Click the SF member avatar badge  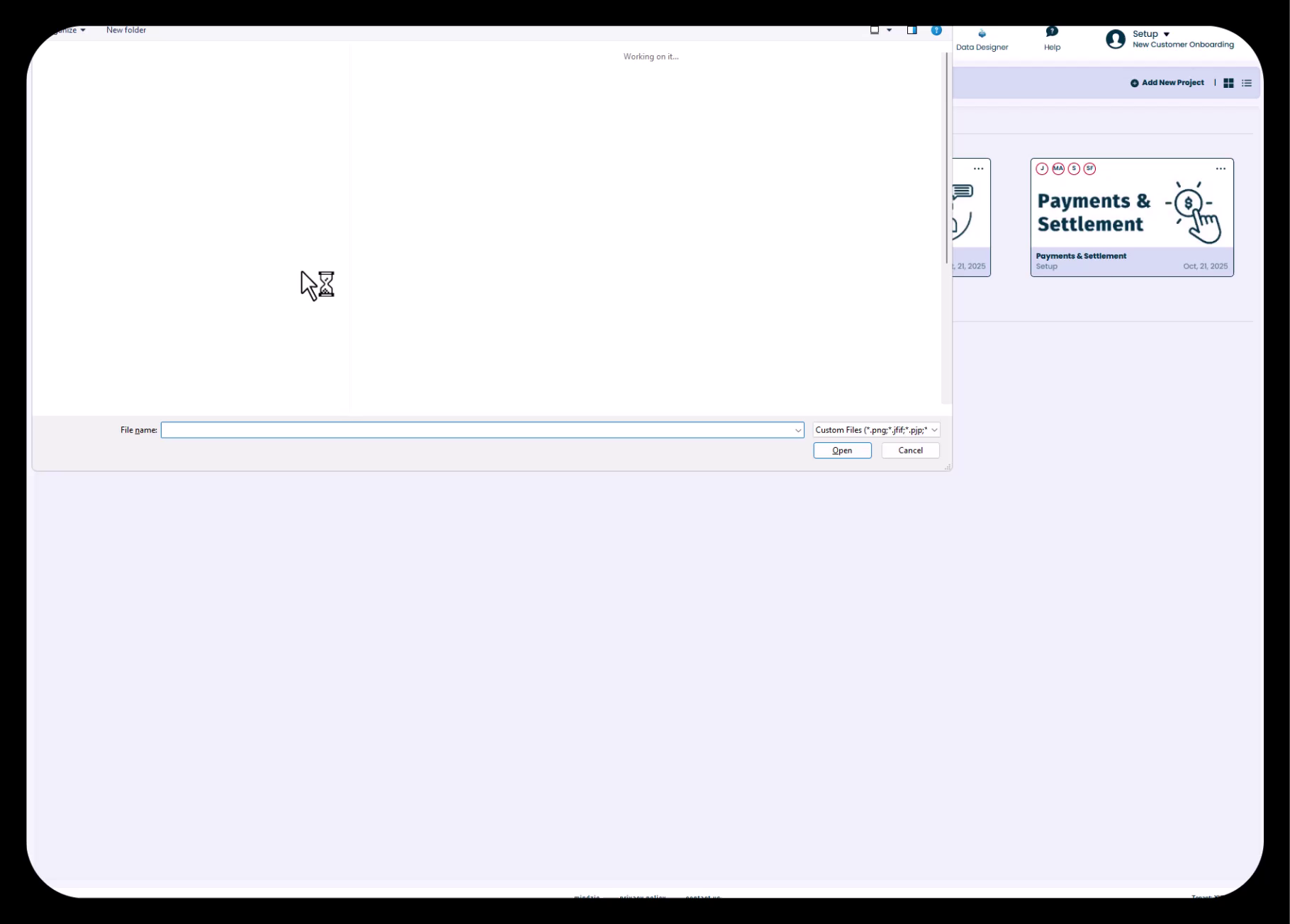coord(1089,169)
